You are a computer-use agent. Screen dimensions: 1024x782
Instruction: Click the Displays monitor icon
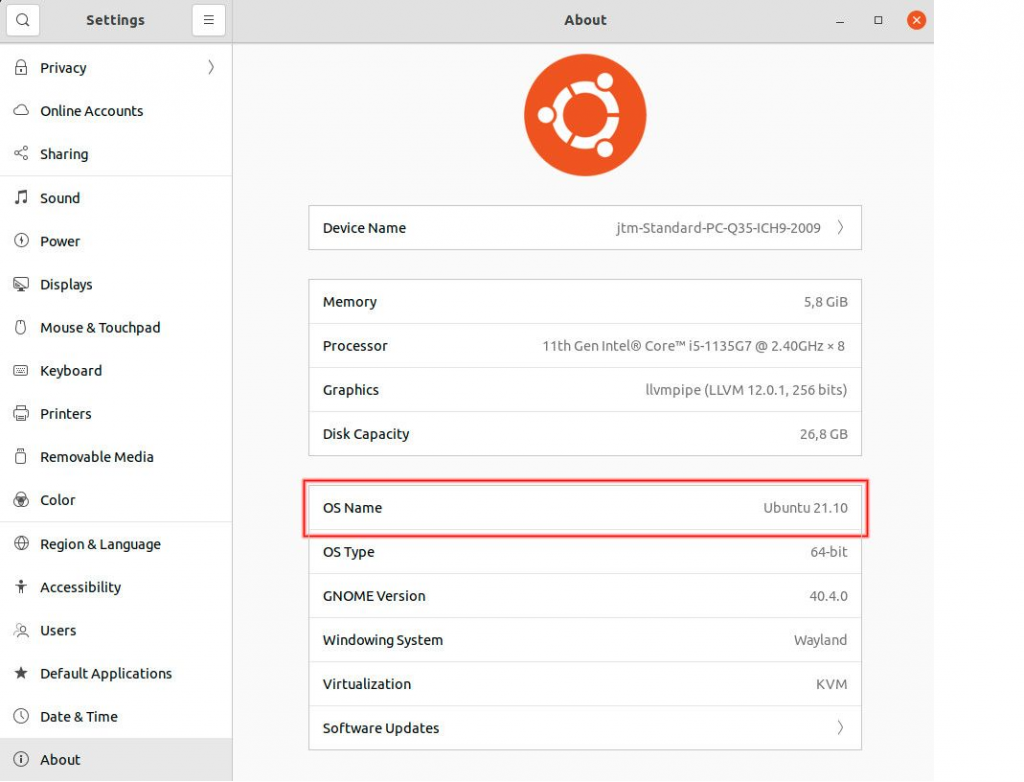pyautogui.click(x=21, y=284)
